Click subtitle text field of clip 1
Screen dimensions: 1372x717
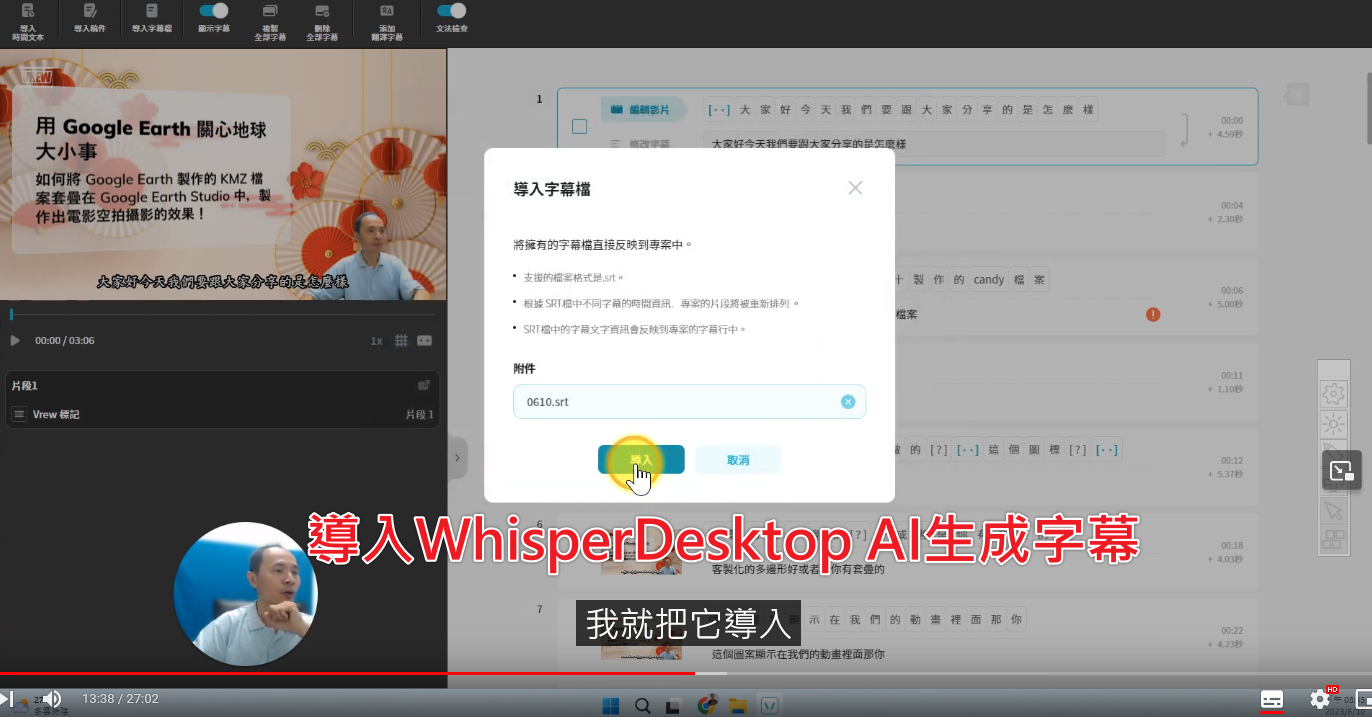click(x=935, y=144)
